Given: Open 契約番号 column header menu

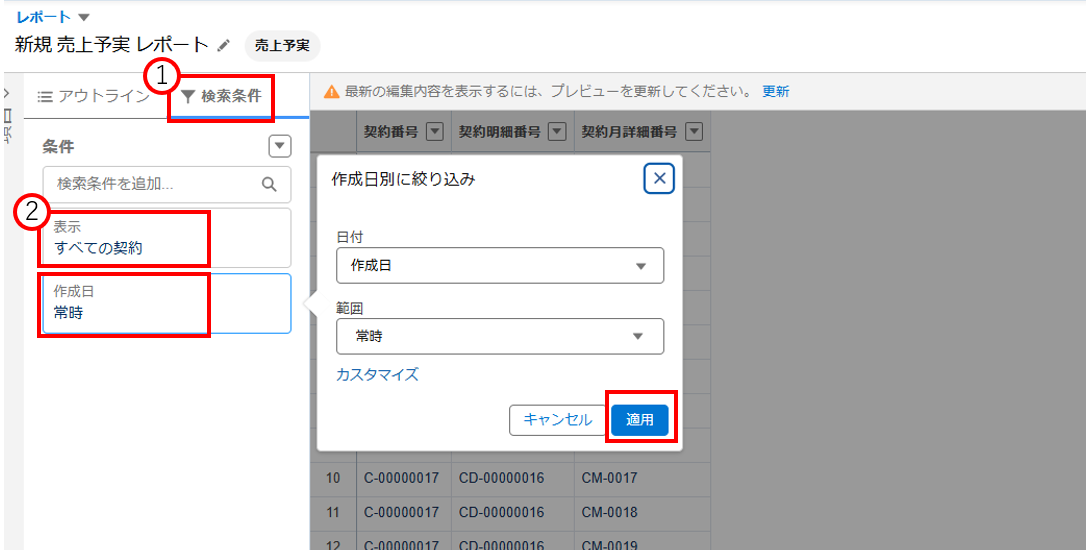Looking at the screenshot, I should [x=435, y=131].
